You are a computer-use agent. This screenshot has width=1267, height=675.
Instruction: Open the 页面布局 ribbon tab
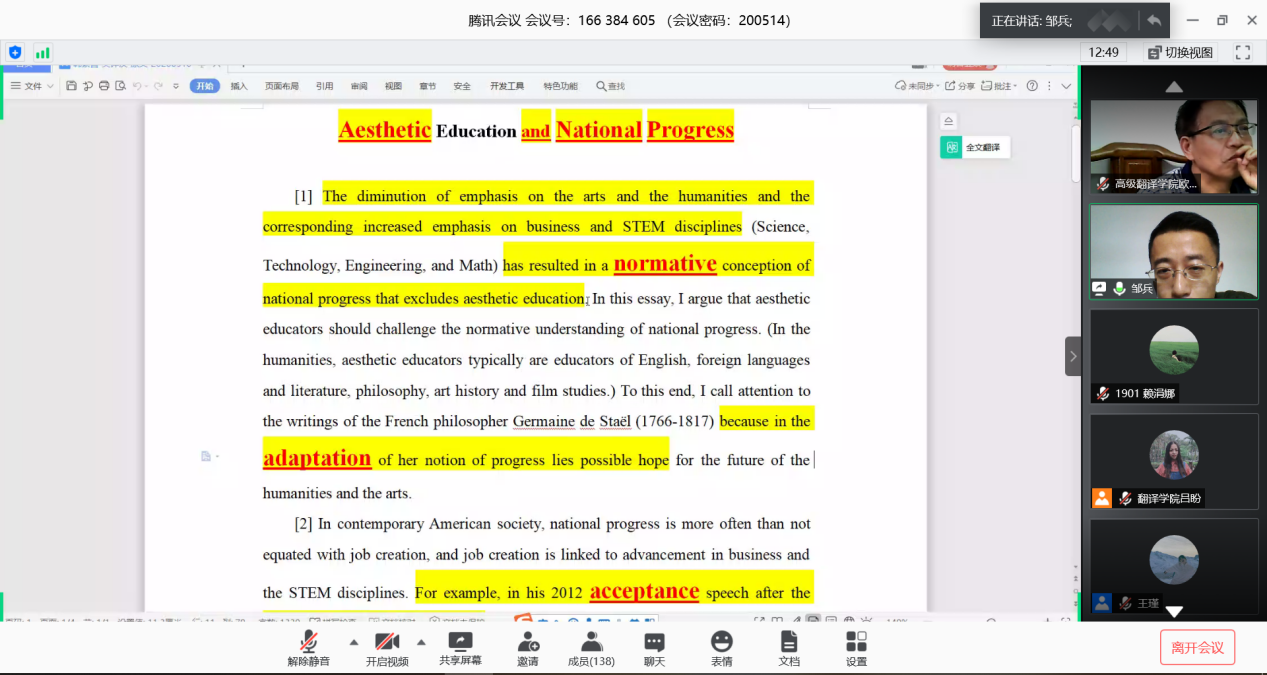coord(282,86)
